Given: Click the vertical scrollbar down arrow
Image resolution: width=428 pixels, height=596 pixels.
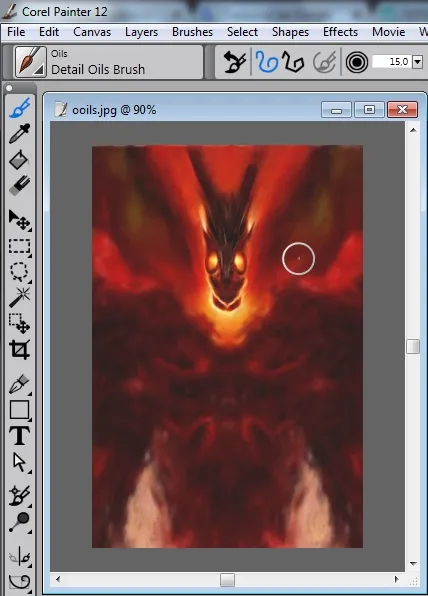Looking at the screenshot, I should coord(413,564).
